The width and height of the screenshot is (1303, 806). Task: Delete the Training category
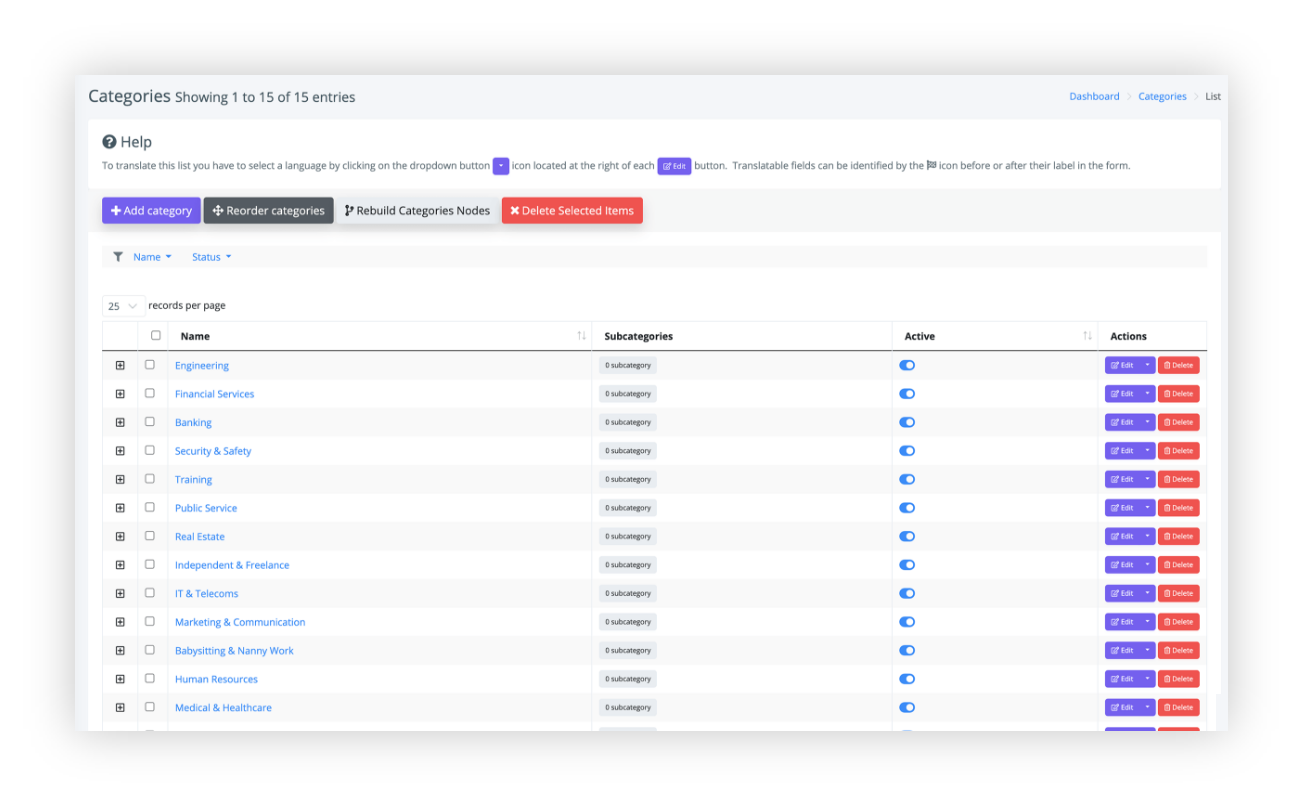(1178, 479)
